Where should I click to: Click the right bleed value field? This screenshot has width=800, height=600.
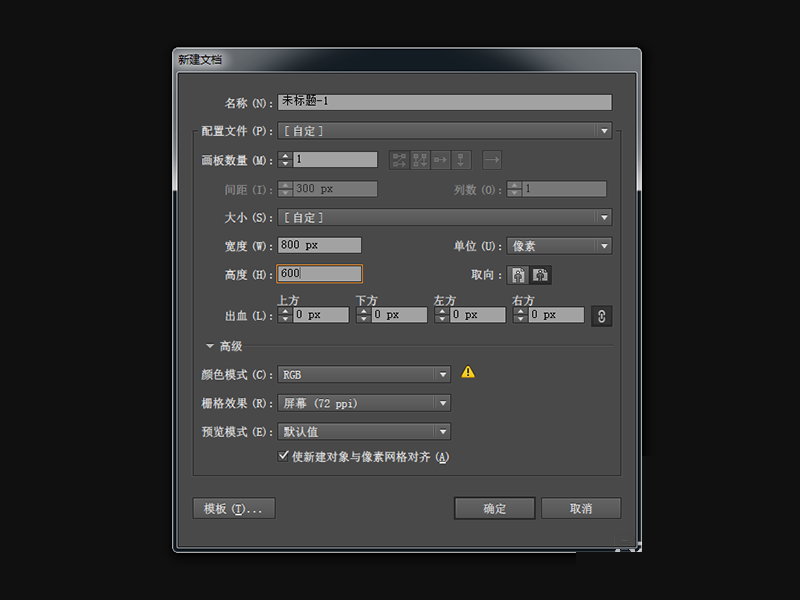click(x=556, y=315)
